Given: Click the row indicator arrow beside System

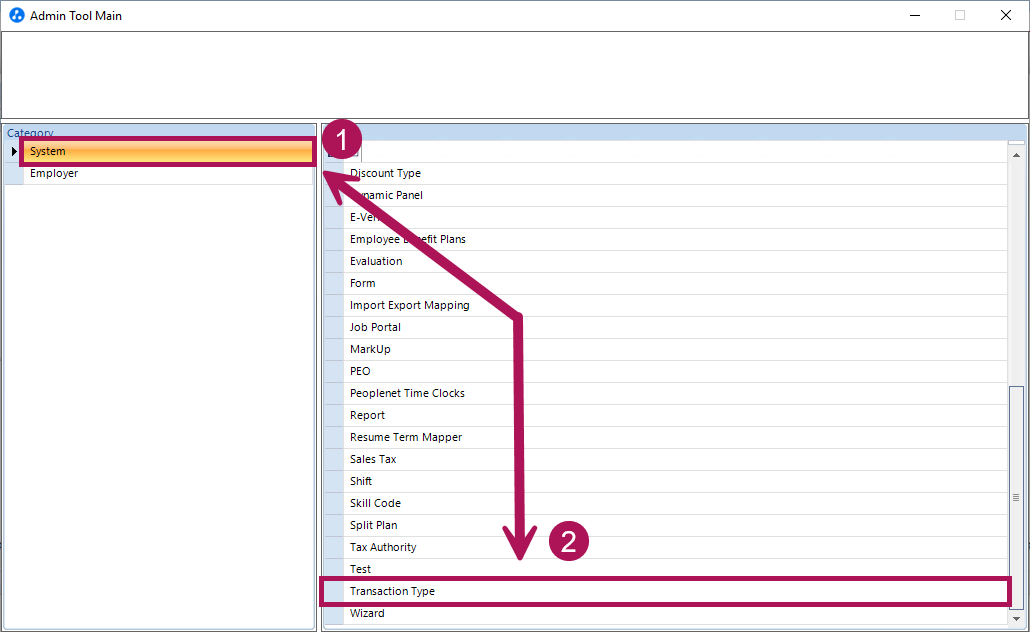Looking at the screenshot, I should [14, 151].
